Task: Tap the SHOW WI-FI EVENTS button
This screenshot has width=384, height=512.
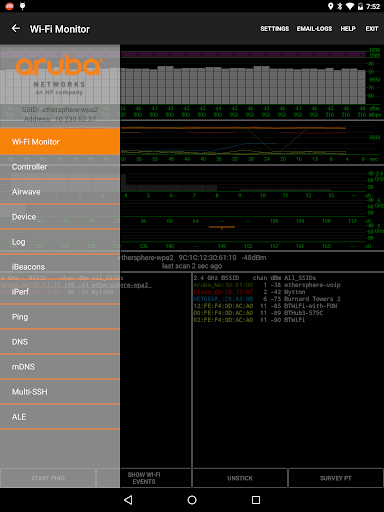Action: coord(144,478)
